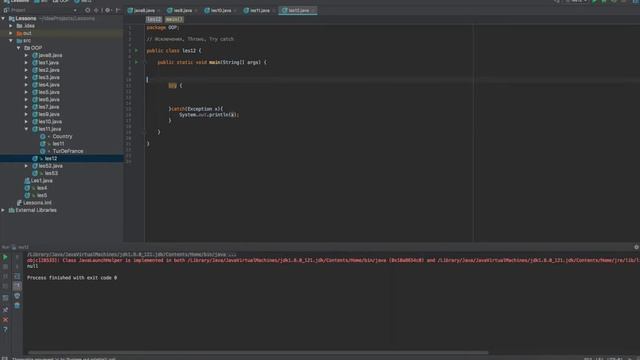Switch to java8.java editor tab

[144, 11]
